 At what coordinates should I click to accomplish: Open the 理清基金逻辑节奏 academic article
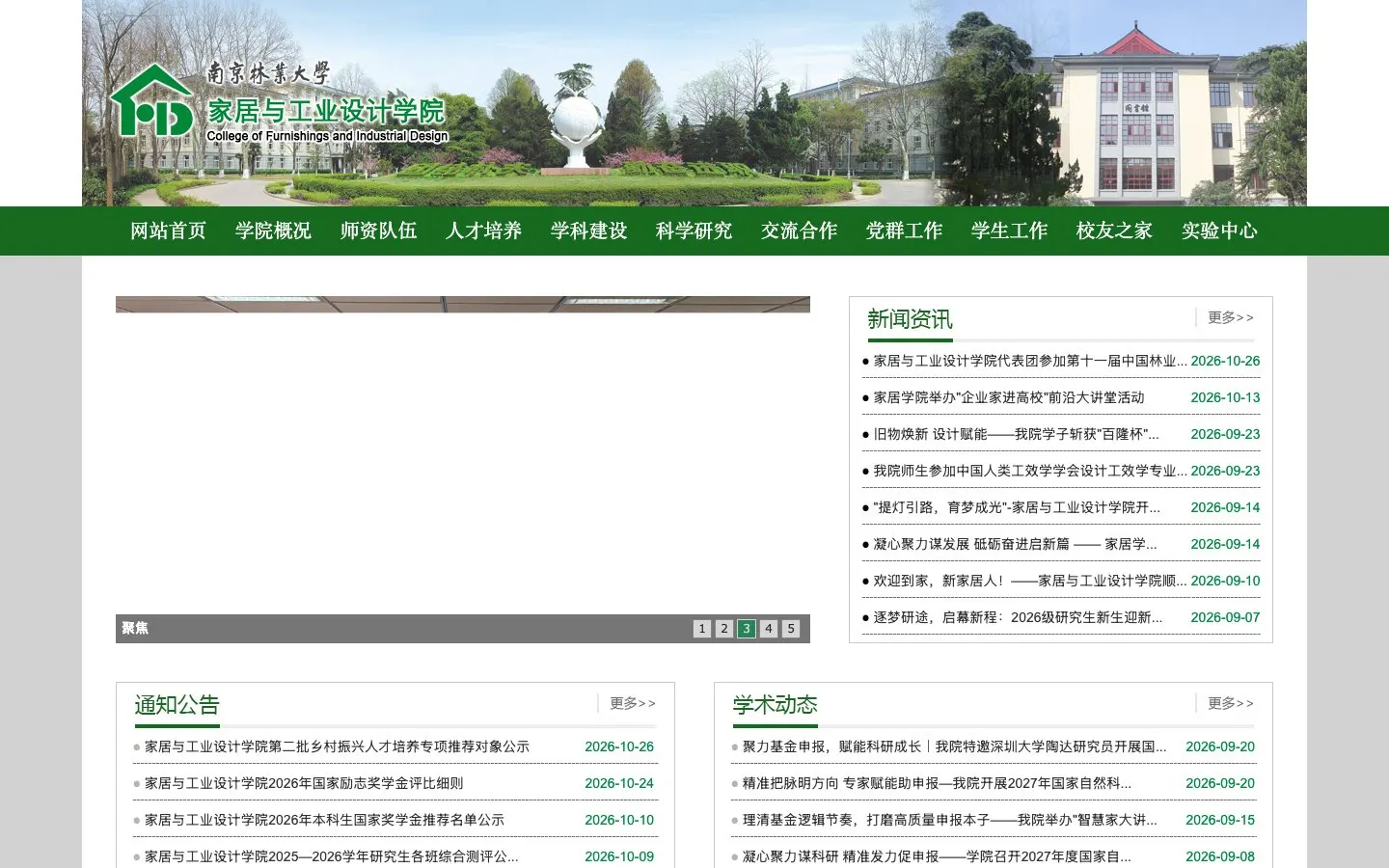(950, 820)
